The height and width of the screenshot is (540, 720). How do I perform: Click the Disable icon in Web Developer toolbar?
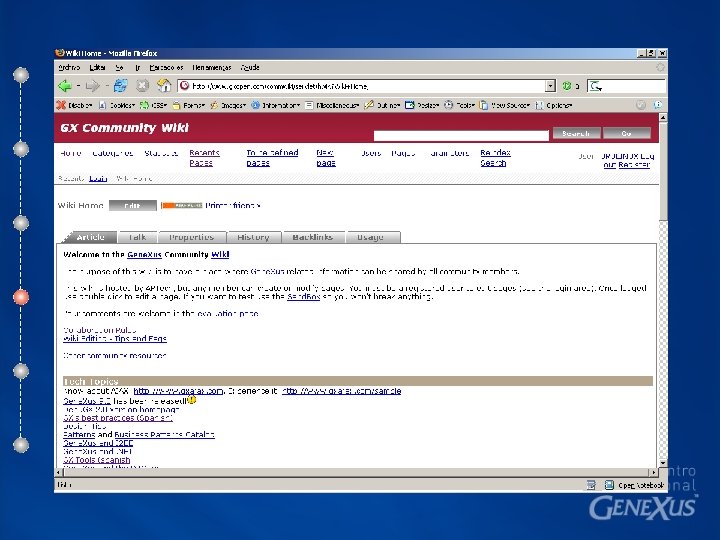(x=61, y=105)
